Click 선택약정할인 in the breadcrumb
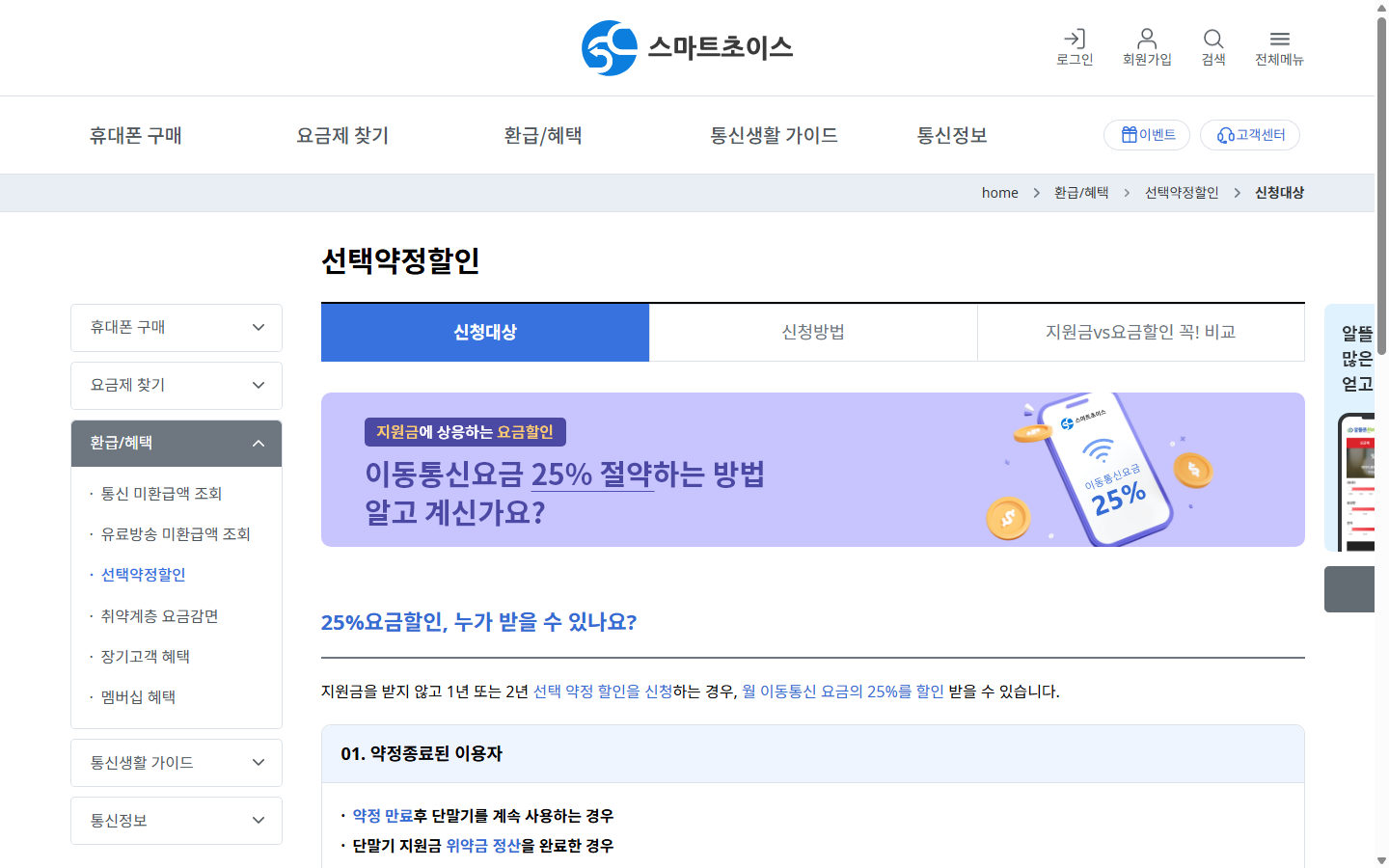The width and height of the screenshot is (1389, 868). click(x=1182, y=193)
